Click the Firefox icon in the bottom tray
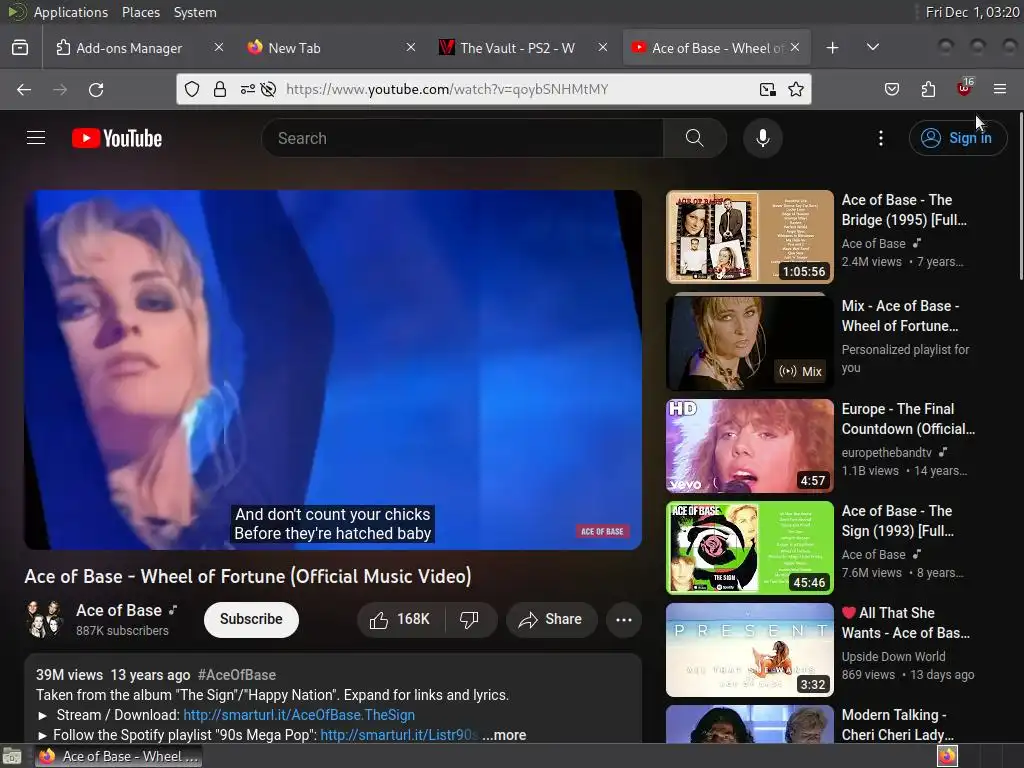The height and width of the screenshot is (768, 1024). click(947, 756)
